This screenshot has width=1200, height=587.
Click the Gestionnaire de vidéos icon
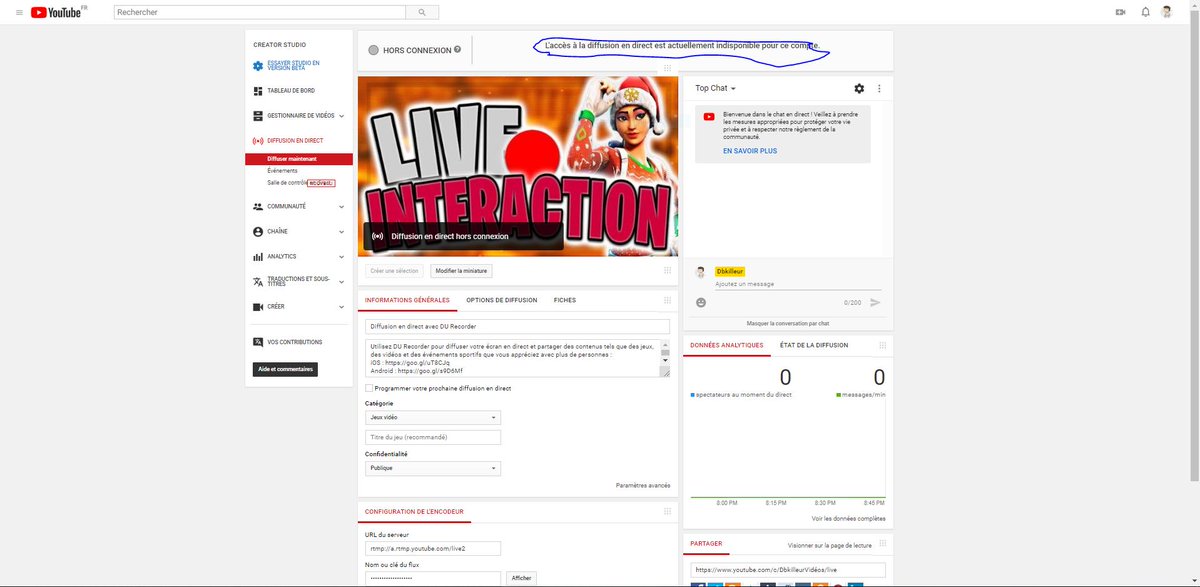click(x=258, y=116)
